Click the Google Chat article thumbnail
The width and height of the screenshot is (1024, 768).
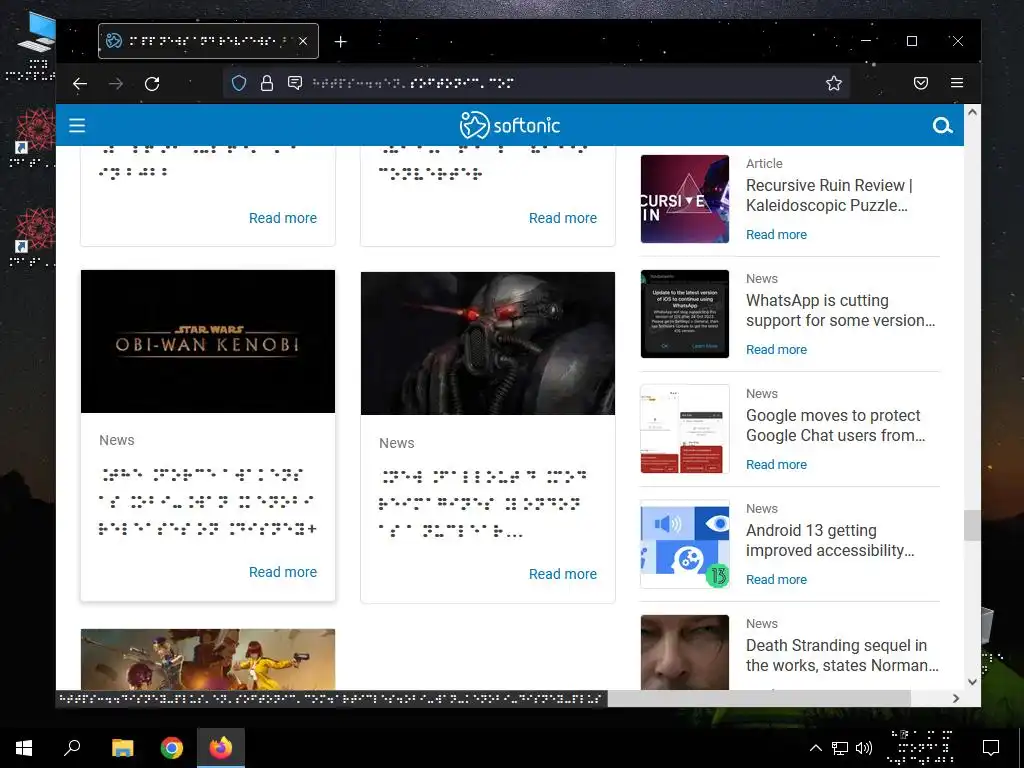point(684,428)
